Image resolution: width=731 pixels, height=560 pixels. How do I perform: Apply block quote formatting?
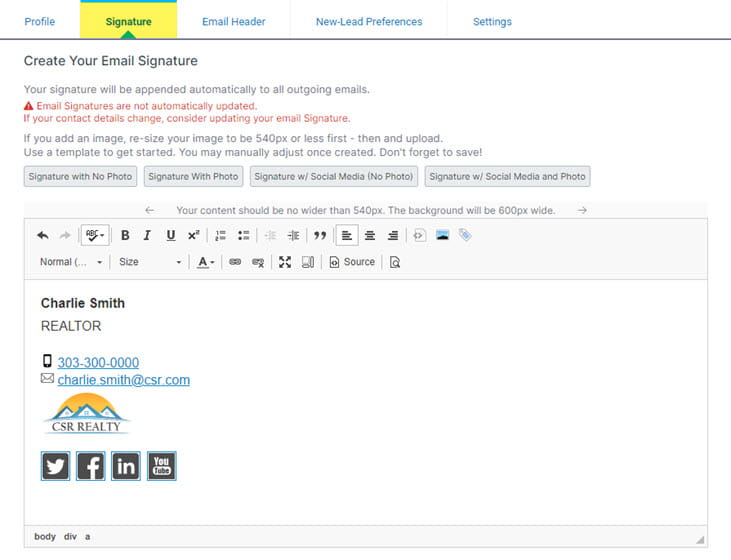coord(320,236)
